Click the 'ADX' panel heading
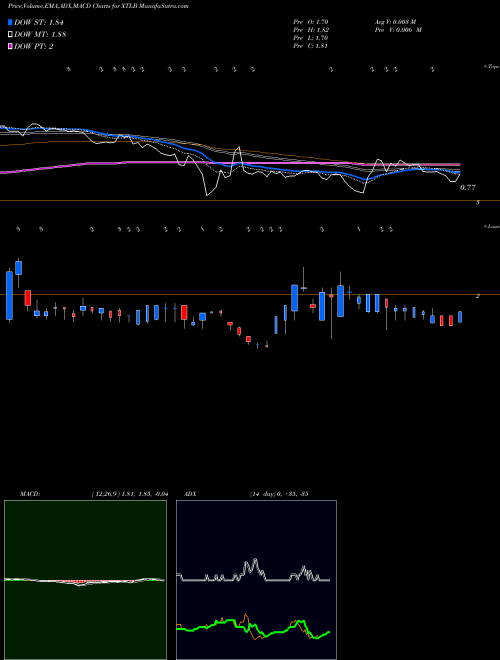This screenshot has height=660, width=500. coord(190,494)
